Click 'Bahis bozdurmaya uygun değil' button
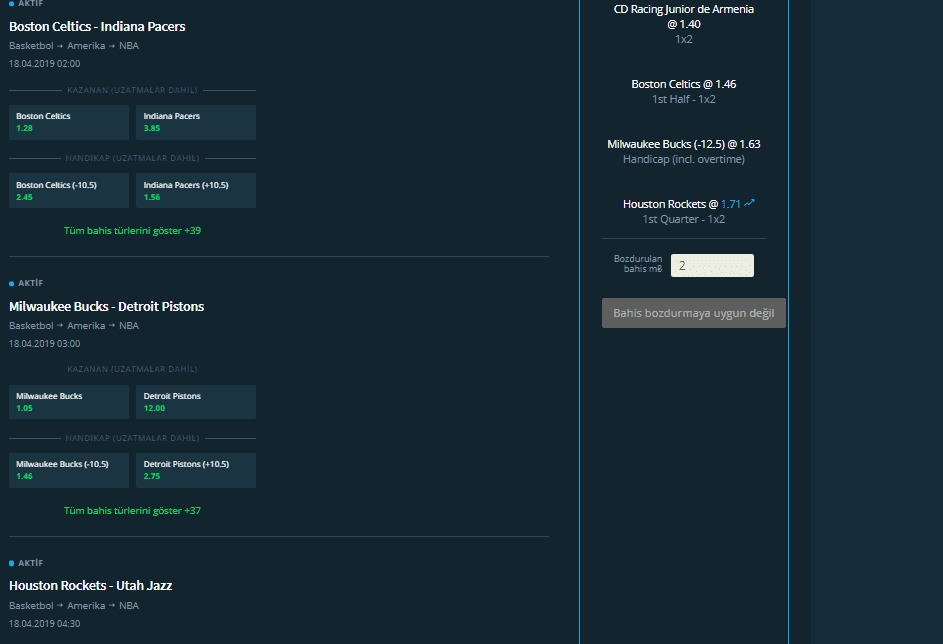The height and width of the screenshot is (644, 943). point(693,313)
